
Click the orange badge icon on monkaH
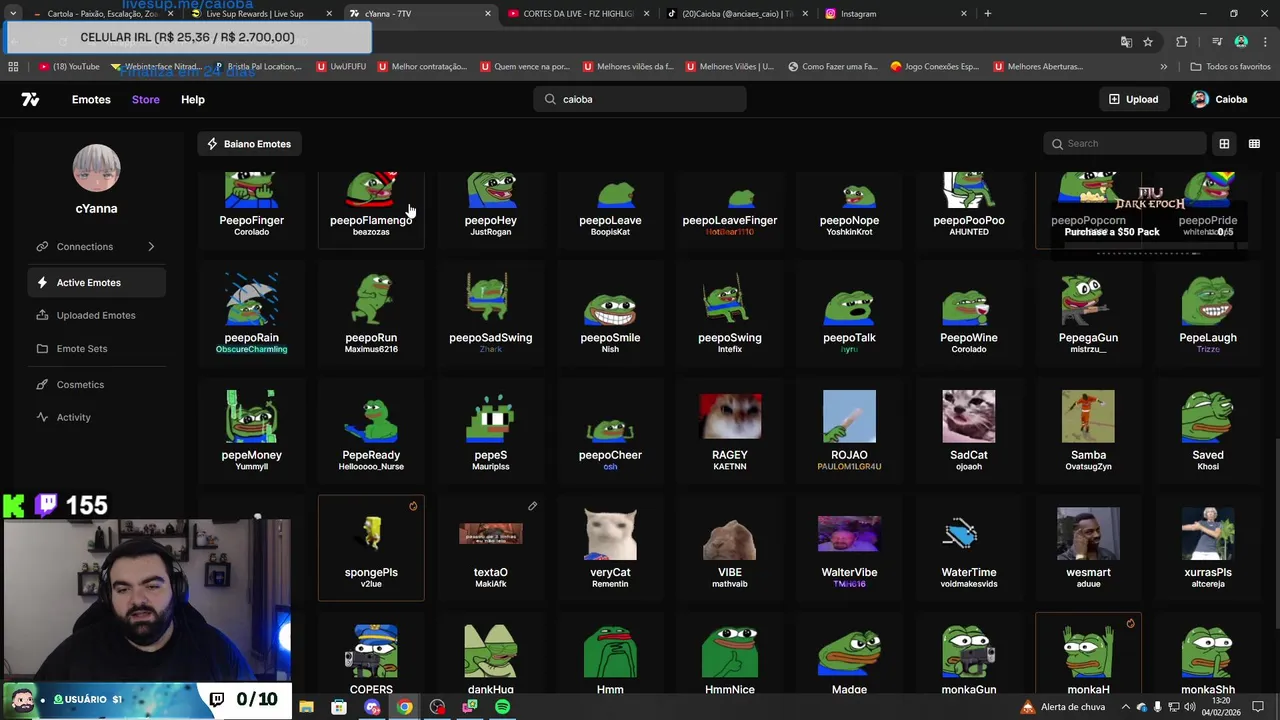[1130, 624]
